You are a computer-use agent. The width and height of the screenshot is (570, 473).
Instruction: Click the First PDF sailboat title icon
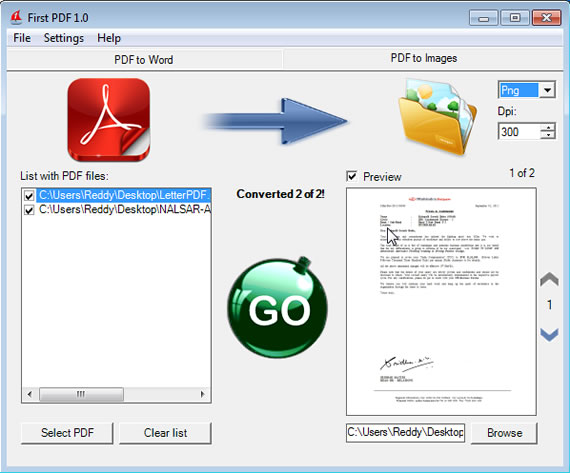[16, 17]
